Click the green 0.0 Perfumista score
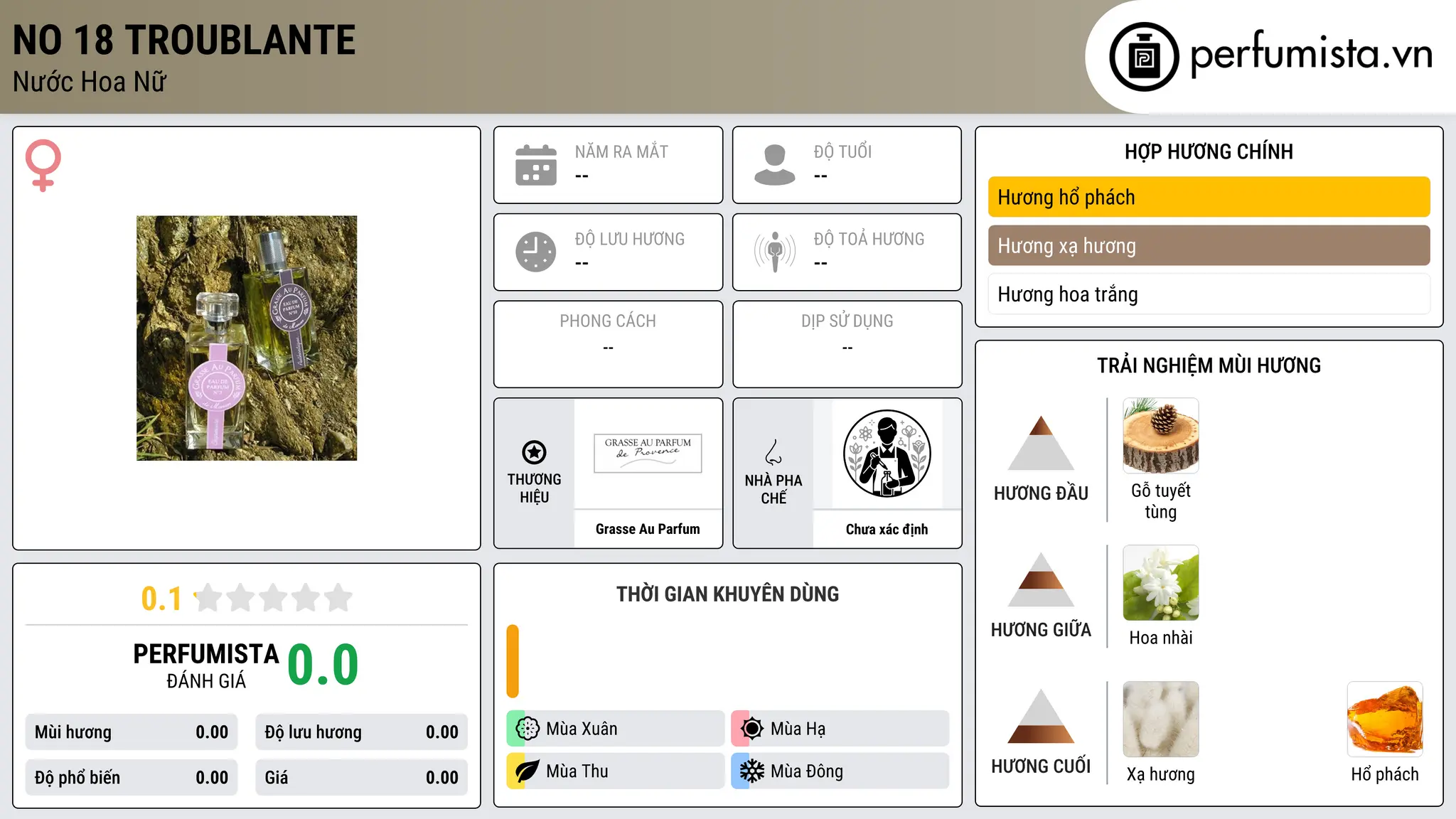Screen dimensions: 1456x819 (x=323, y=665)
